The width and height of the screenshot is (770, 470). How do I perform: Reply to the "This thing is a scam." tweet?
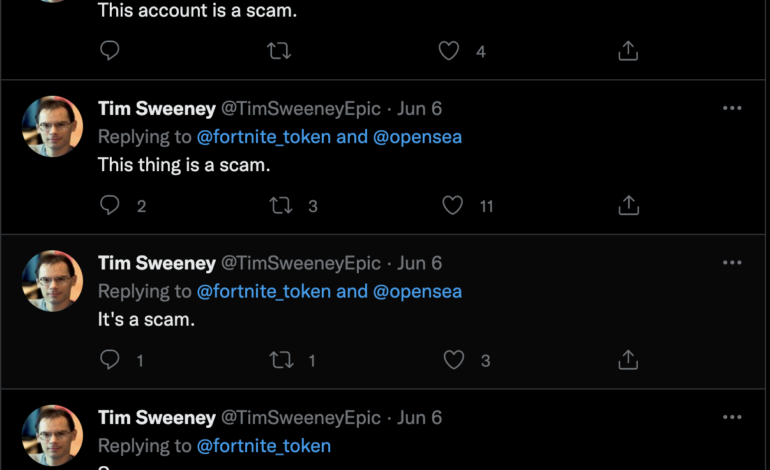[x=110, y=205]
